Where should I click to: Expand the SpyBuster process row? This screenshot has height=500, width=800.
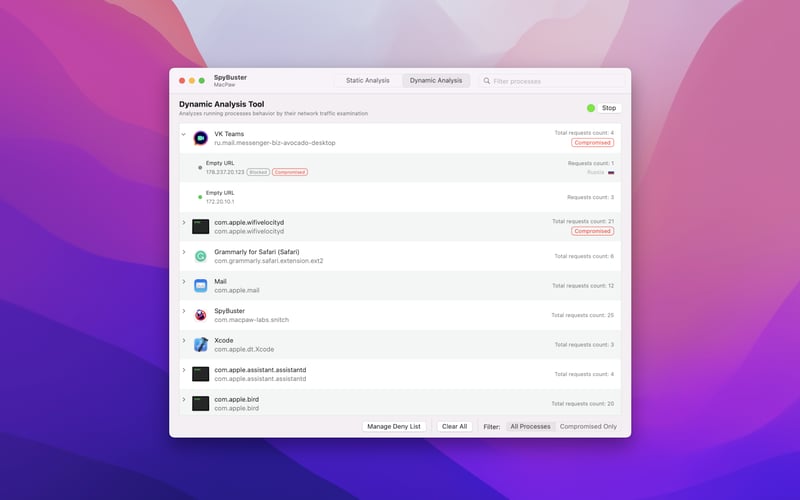184,311
